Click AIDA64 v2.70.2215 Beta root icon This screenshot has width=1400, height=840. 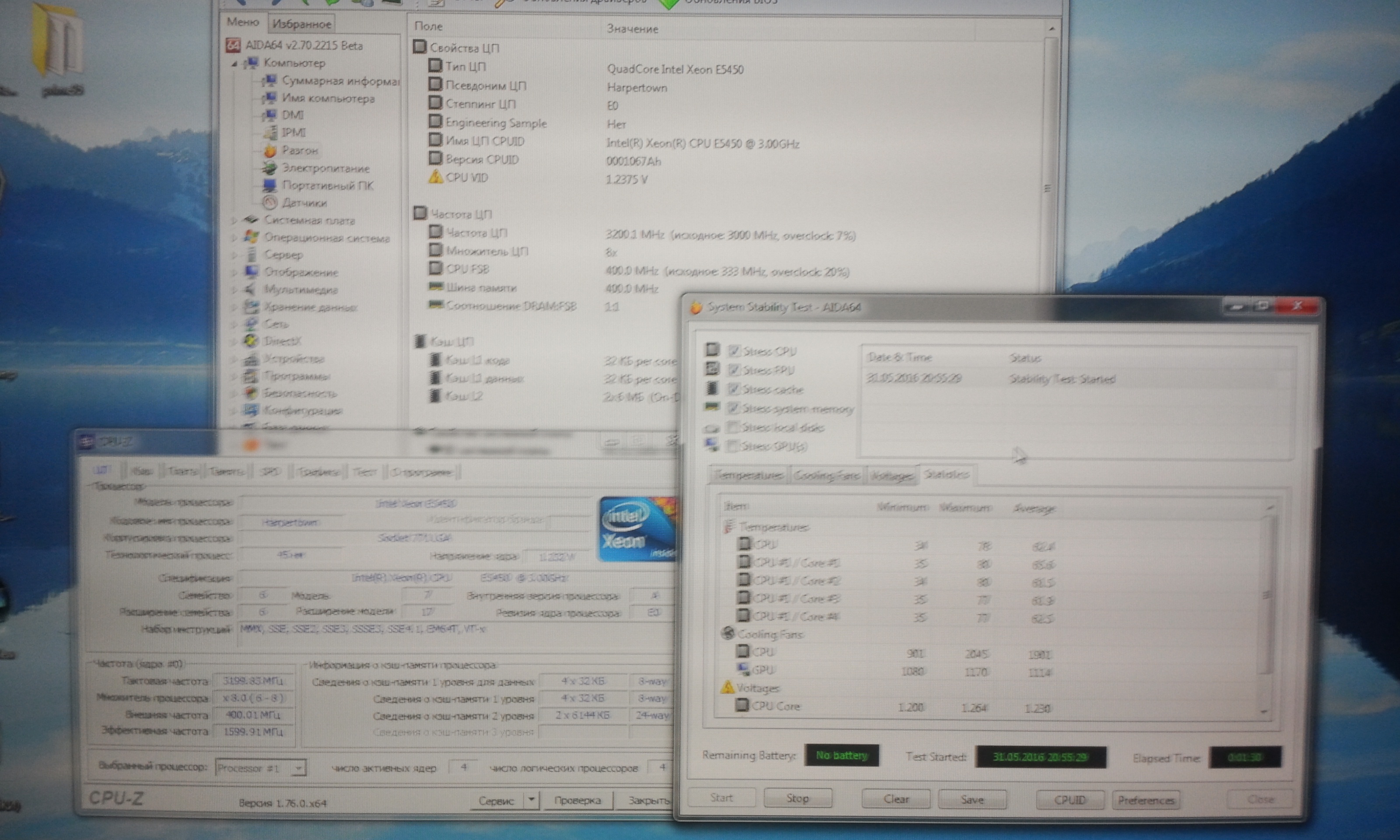click(x=233, y=46)
